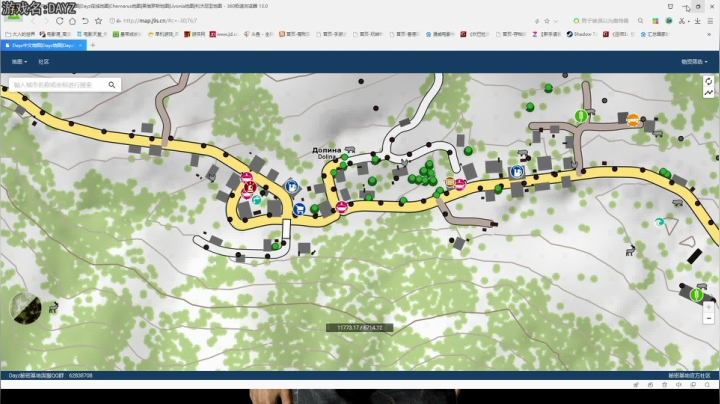
Task: Open the 斗鱼 bookmark
Action: tap(258, 34)
